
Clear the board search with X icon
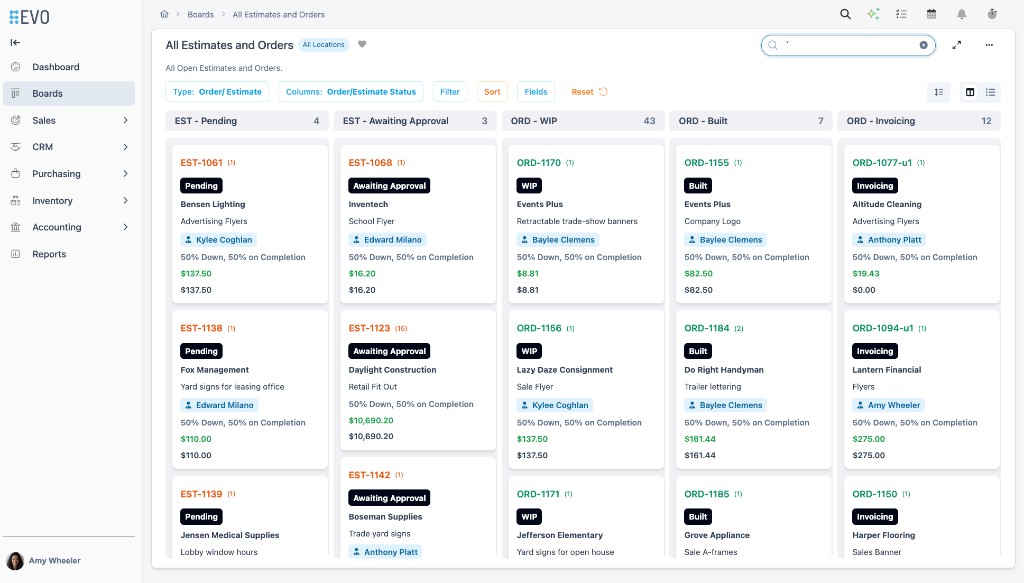pos(923,45)
